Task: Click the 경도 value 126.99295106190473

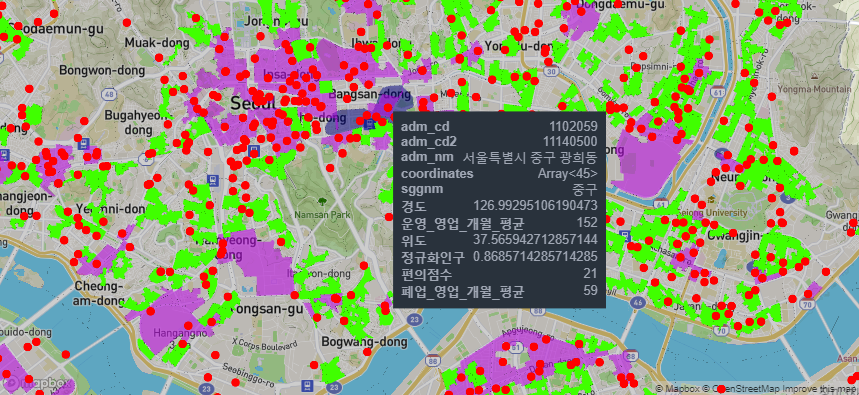Action: [535, 206]
